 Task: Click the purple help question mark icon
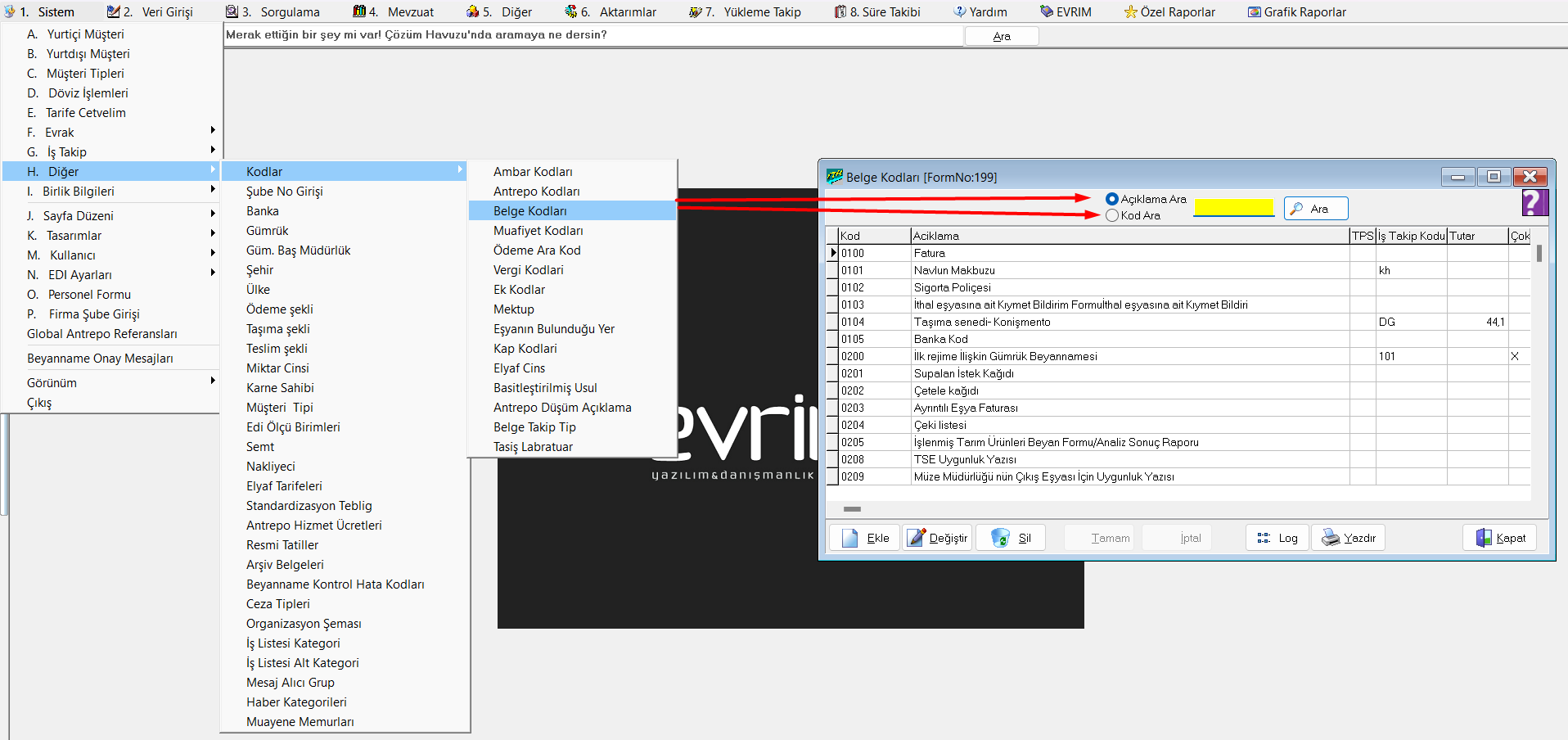point(1534,202)
